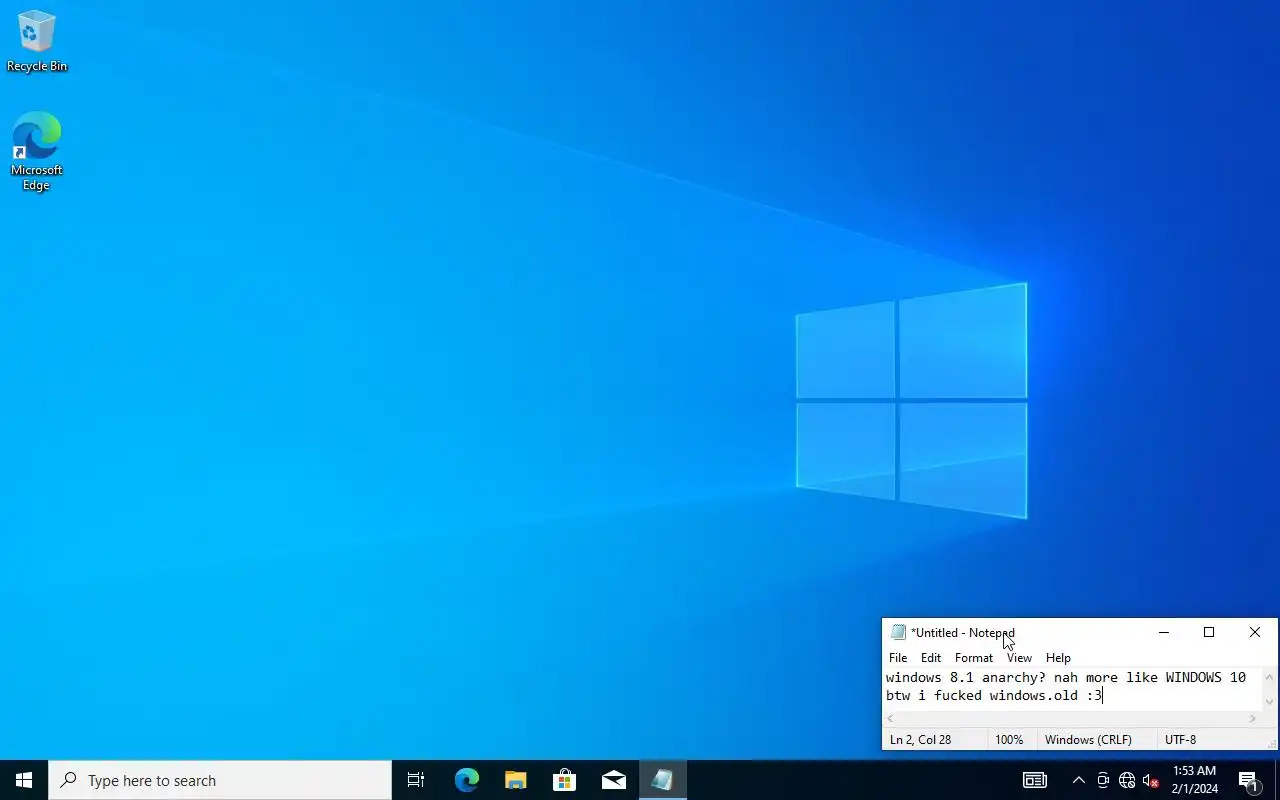The image size is (1280, 800).
Task: Close the Notepad window
Action: pyautogui.click(x=1255, y=632)
